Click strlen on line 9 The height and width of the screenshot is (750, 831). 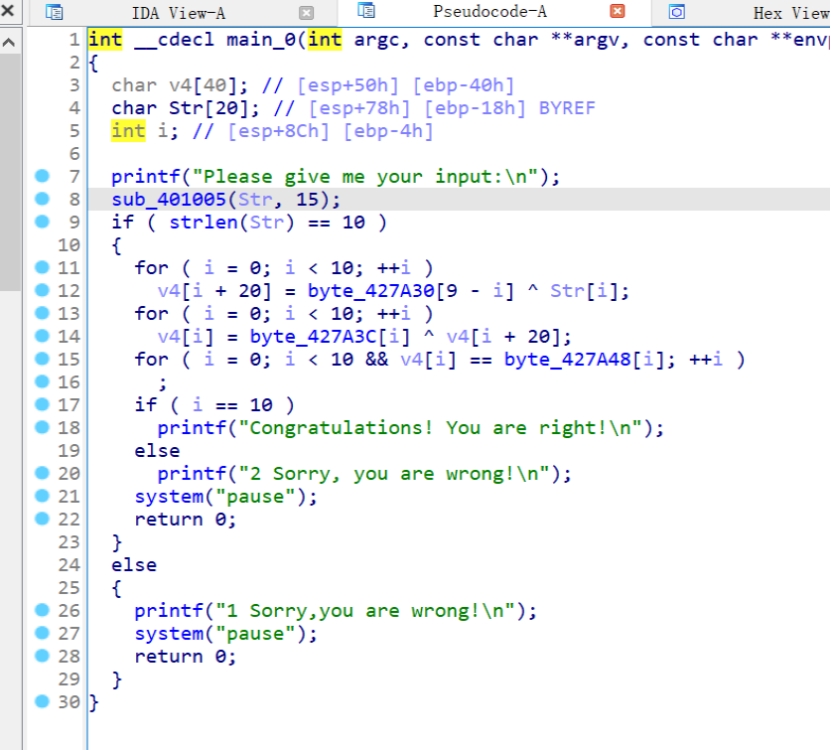[203, 222]
